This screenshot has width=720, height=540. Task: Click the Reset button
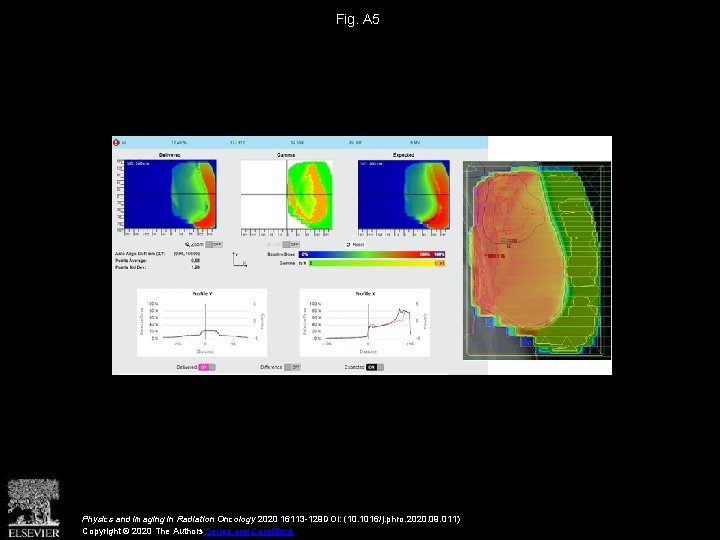click(355, 245)
